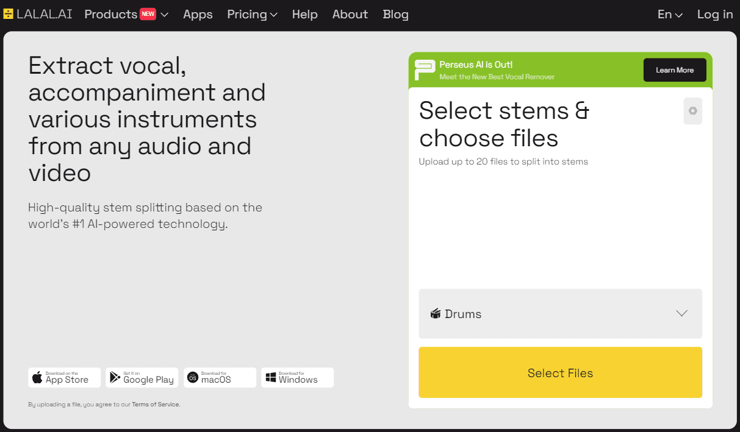Click the LALAL.AI logo icon
This screenshot has height=432, width=740.
[x=9, y=14]
